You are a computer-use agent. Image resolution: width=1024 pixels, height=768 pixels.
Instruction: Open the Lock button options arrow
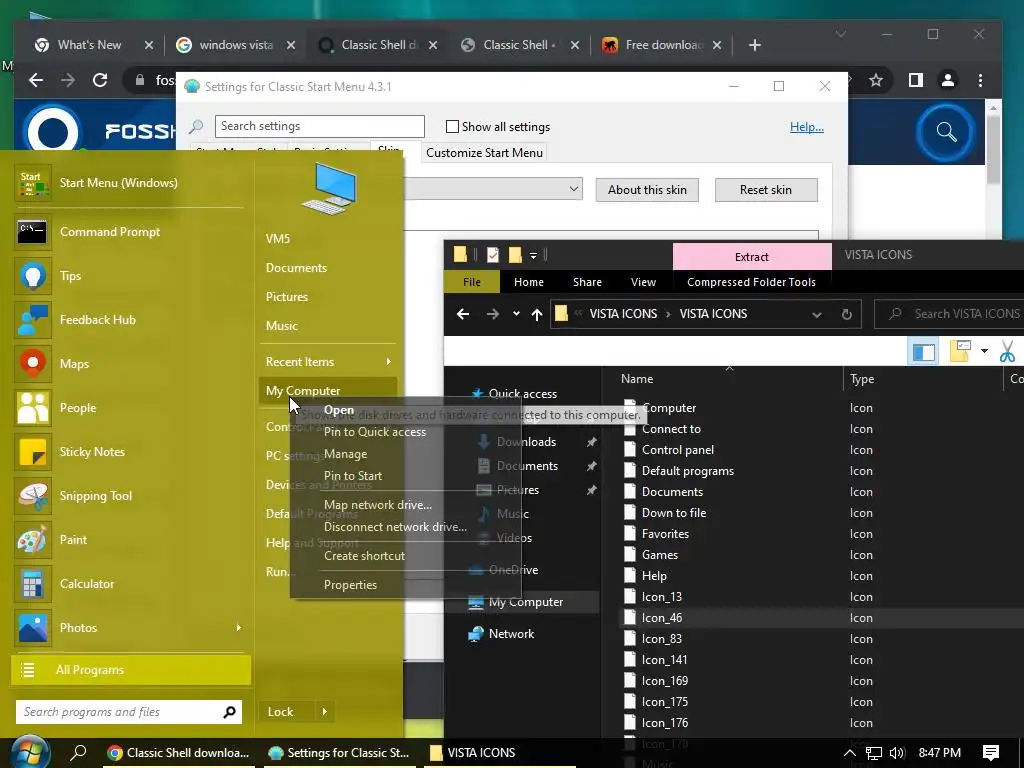tap(325, 712)
